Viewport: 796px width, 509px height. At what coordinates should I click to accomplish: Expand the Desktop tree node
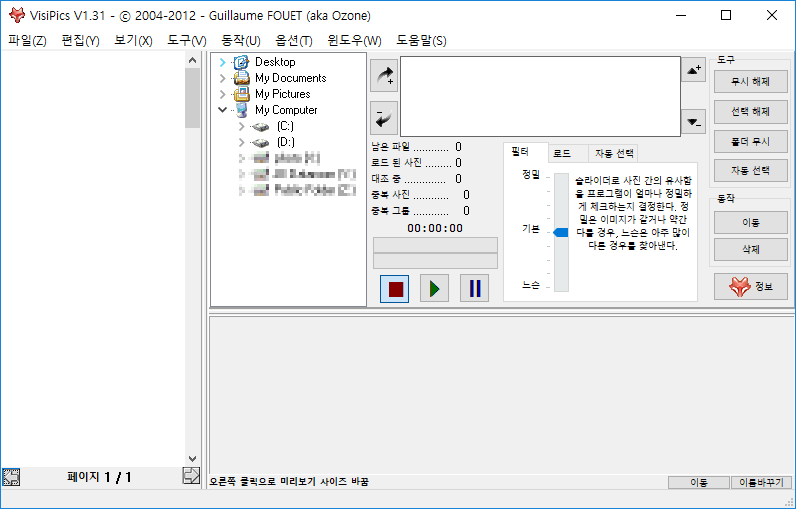[222, 62]
